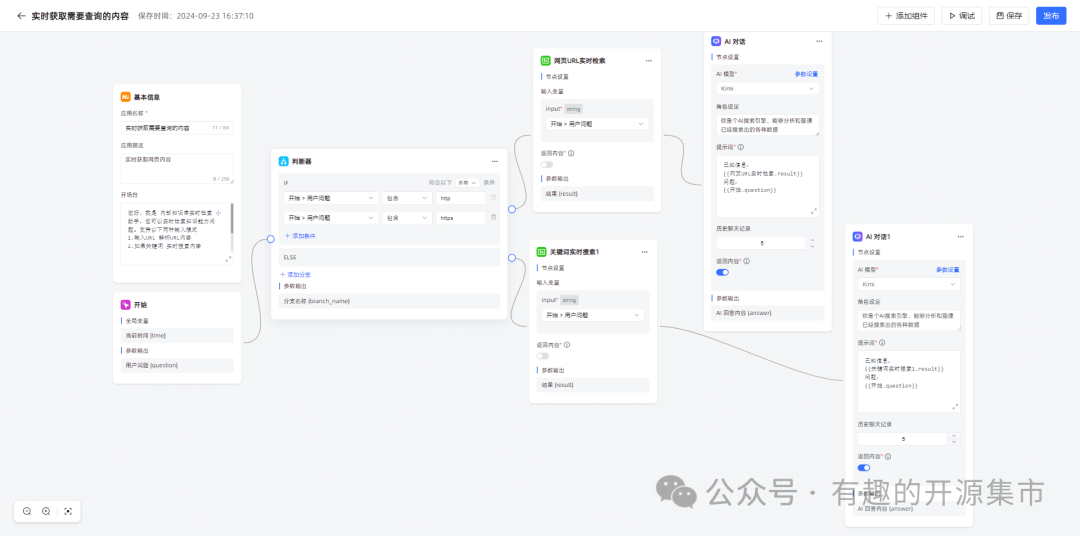The height and width of the screenshot is (536, 1080).
Task: Click the IF branch output port
Action: [512, 209]
